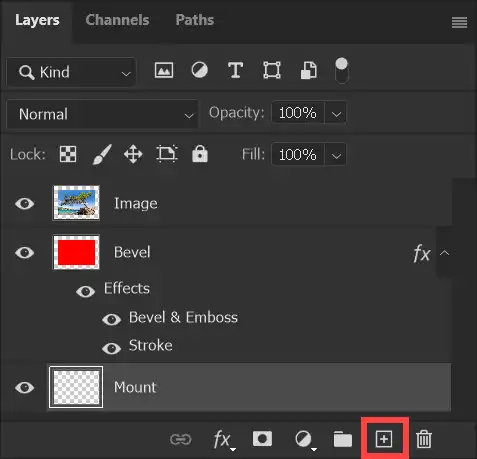Open the Normal blend mode dropdown
This screenshot has width=477, height=459.
pyautogui.click(x=102, y=114)
